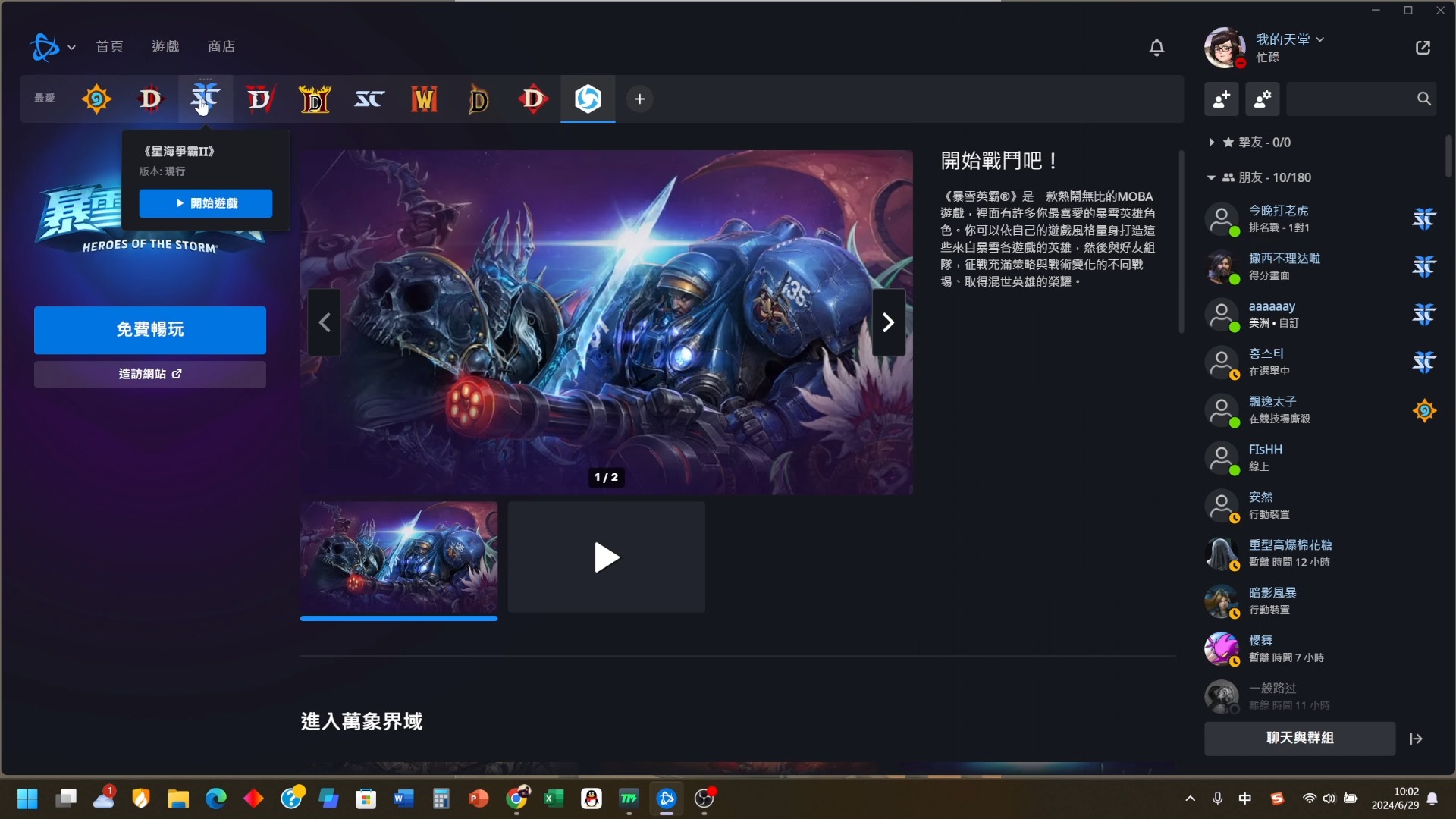Click the add friend icon
The height and width of the screenshot is (819, 1456).
(1222, 99)
